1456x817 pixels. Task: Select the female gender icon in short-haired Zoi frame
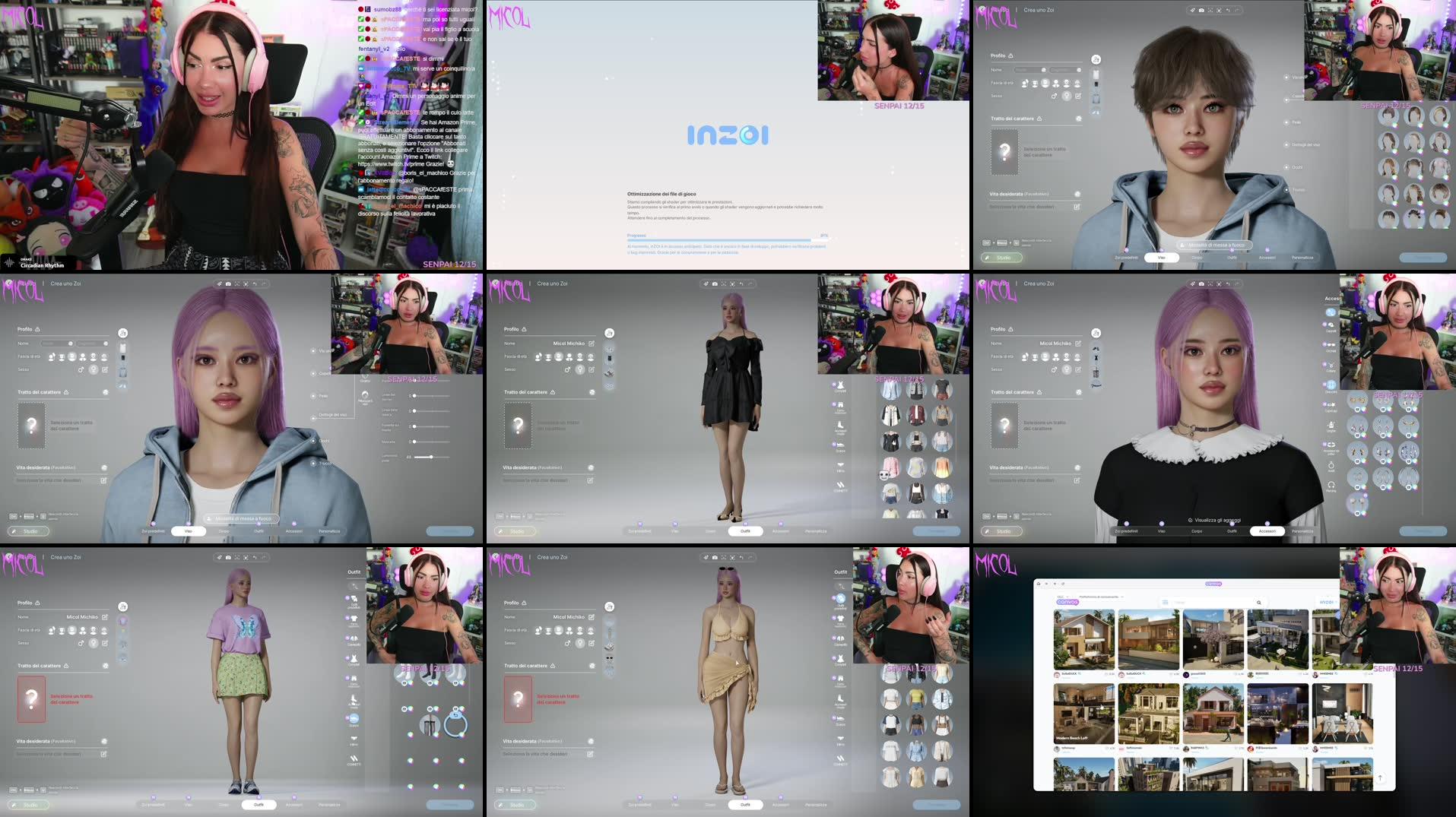click(1067, 96)
